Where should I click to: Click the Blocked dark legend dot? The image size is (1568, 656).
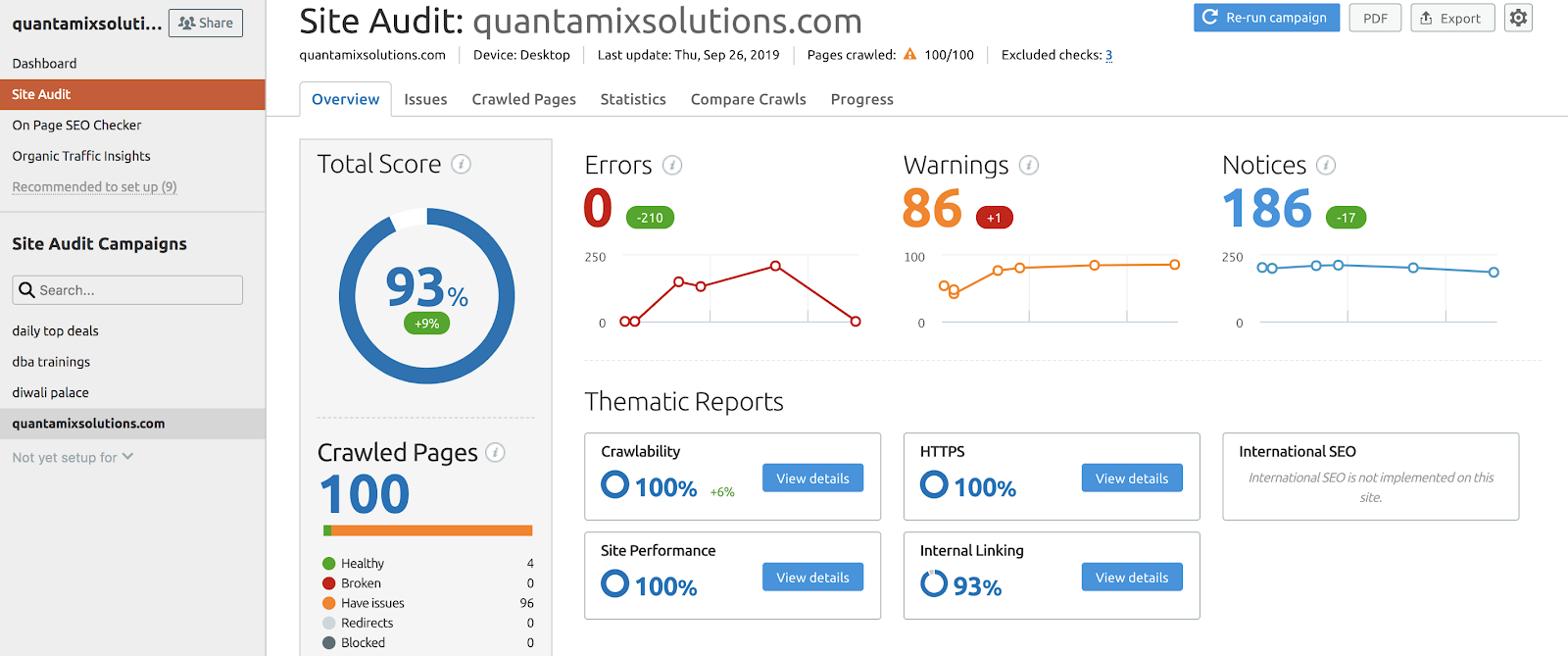point(329,643)
